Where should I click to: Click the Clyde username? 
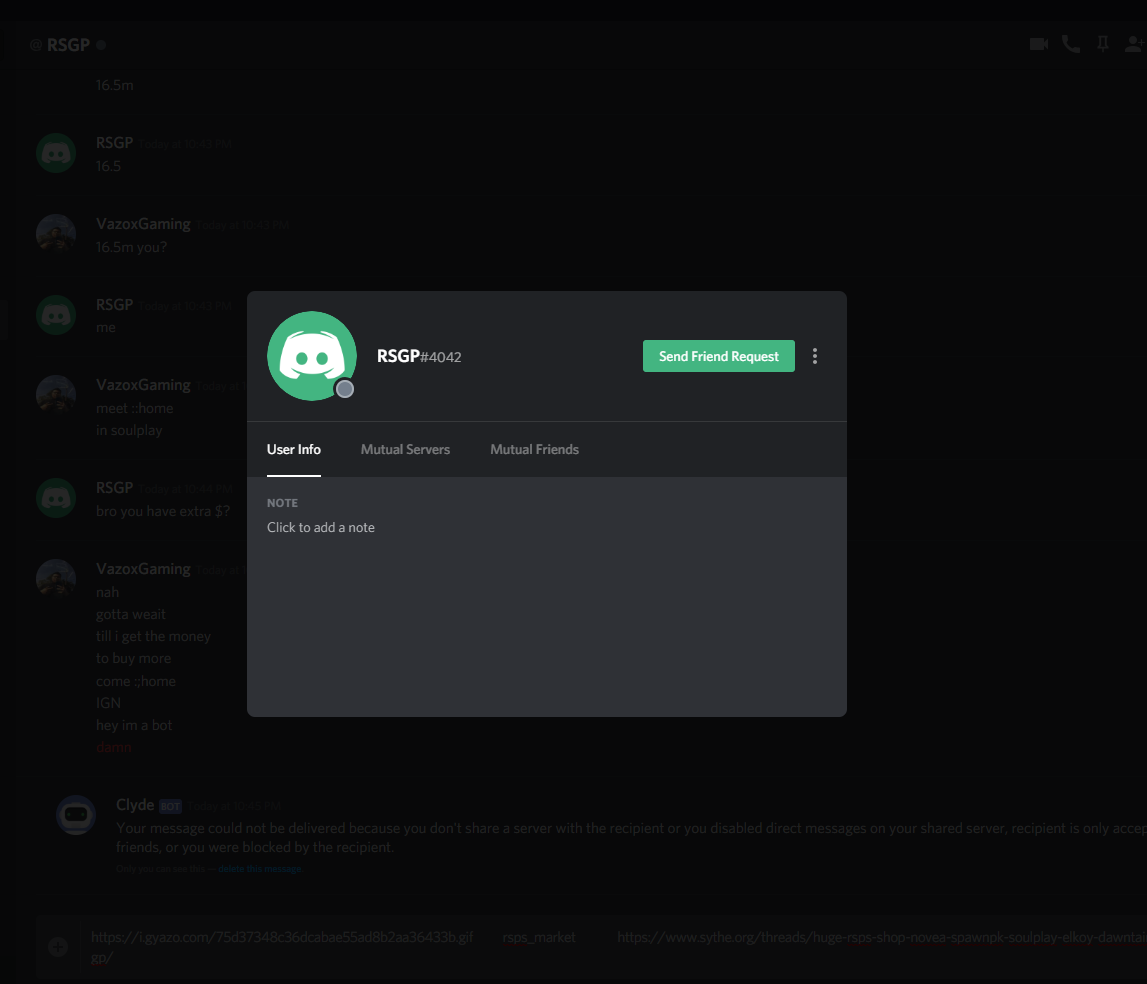pos(135,805)
